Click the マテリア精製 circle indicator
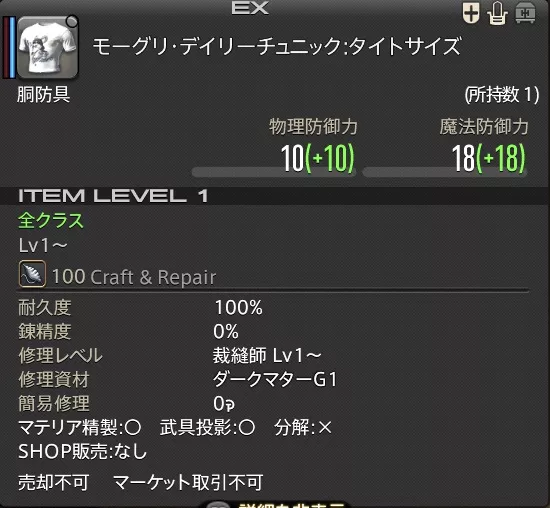Viewport: 550px width, 508px height. pyautogui.click(x=133, y=428)
